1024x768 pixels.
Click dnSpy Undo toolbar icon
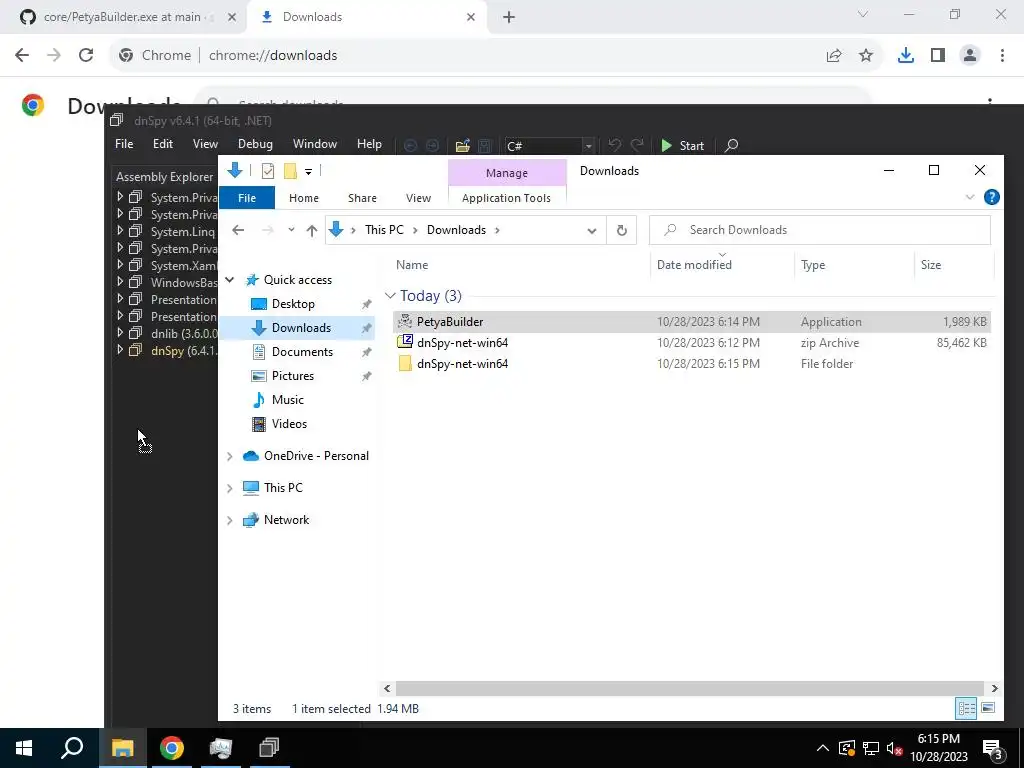click(615, 145)
